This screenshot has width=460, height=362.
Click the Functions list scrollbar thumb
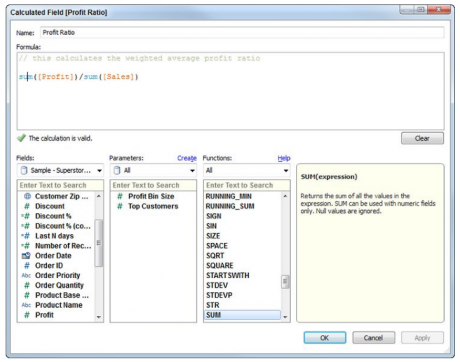285,282
